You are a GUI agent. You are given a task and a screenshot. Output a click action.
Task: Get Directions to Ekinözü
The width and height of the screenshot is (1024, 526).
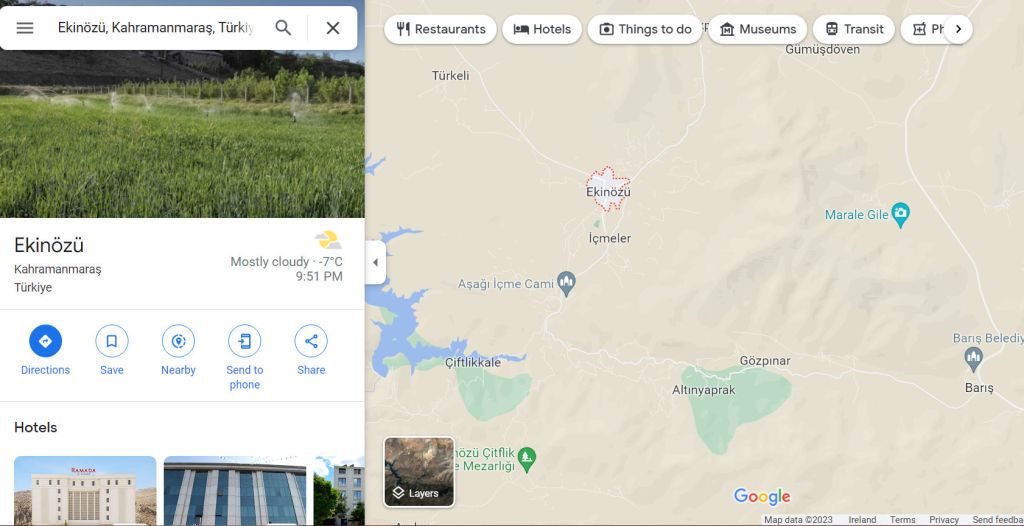45,341
